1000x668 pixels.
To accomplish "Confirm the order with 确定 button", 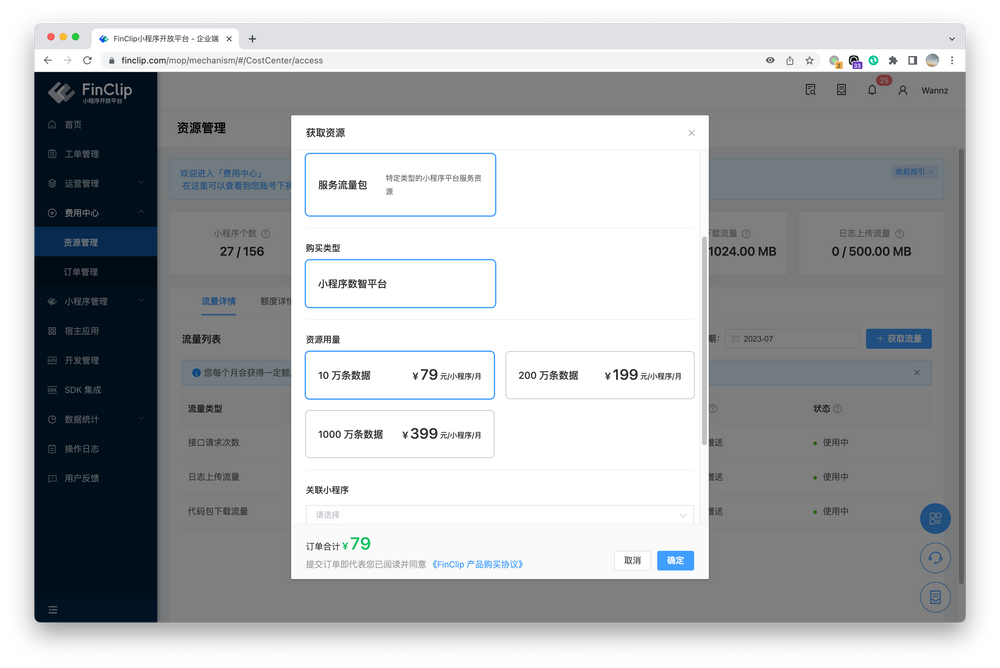I will (x=675, y=560).
